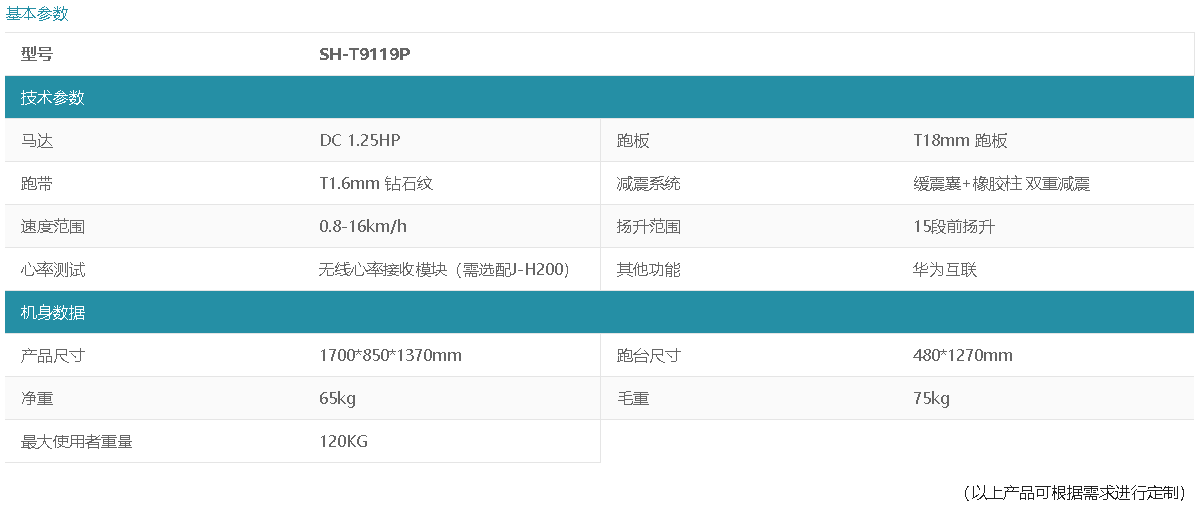
Task: Click the 15段前扬升 incline value
Action: [954, 226]
